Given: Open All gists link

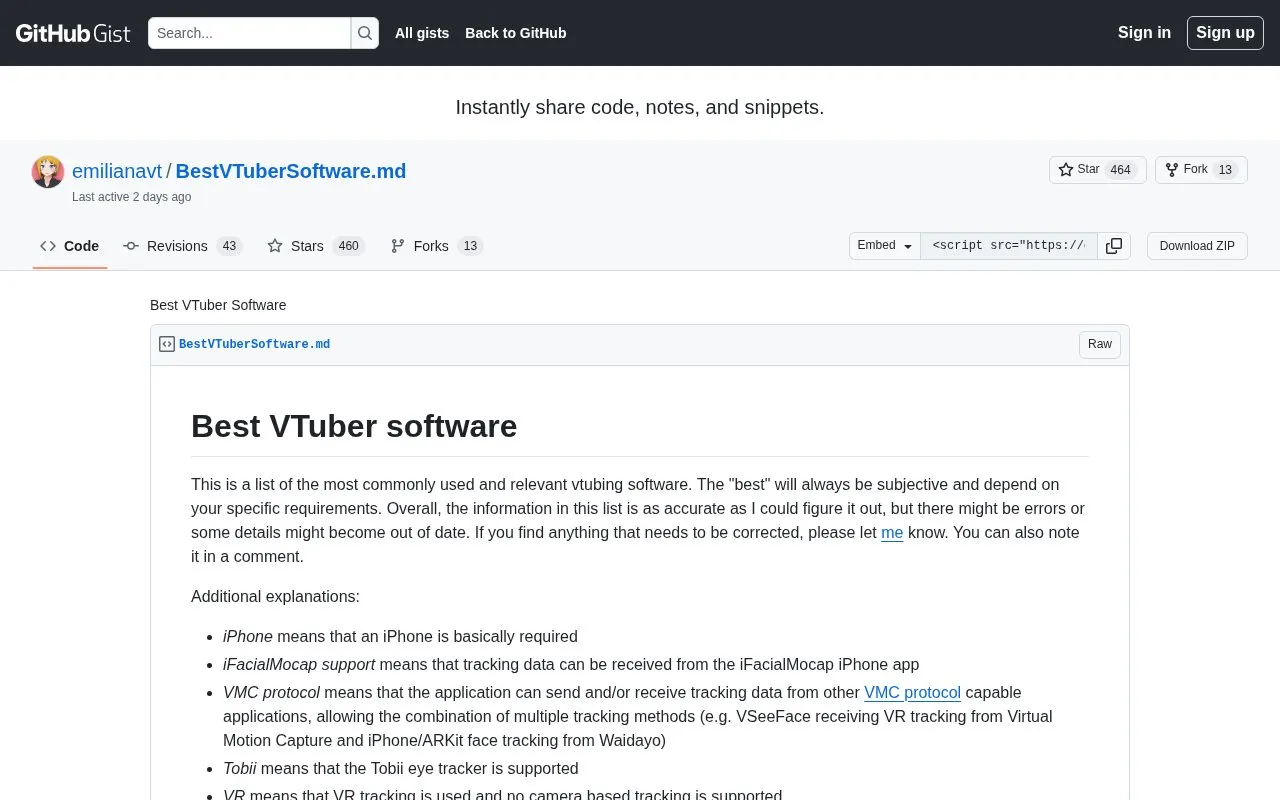Looking at the screenshot, I should coord(422,33).
